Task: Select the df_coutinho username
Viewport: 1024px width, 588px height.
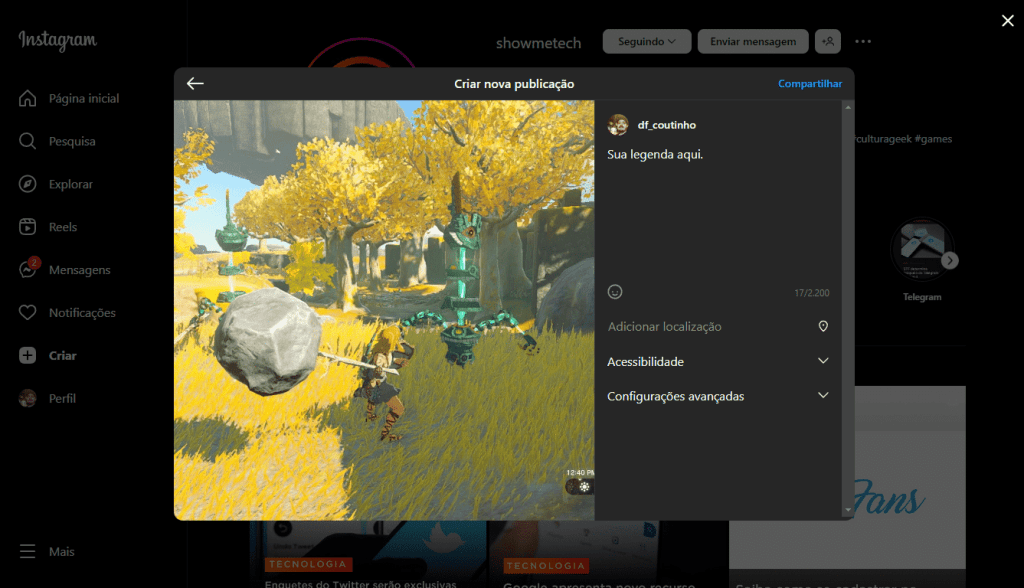Action: [667, 125]
